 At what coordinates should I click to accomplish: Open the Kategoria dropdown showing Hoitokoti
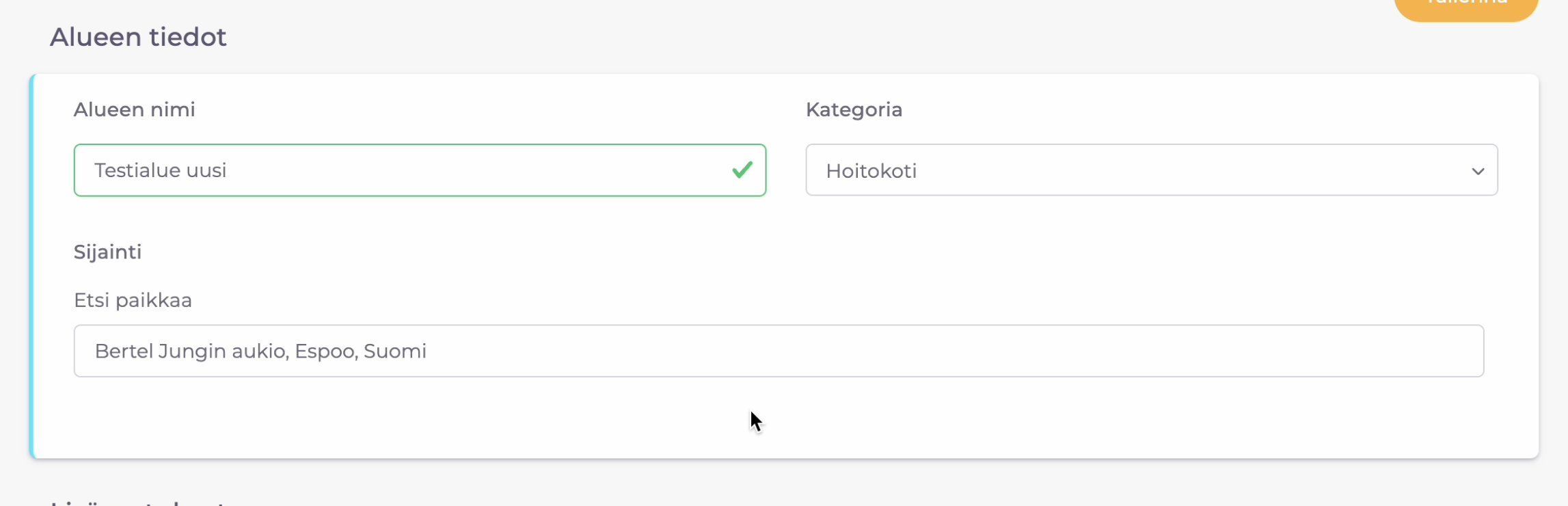[1151, 170]
